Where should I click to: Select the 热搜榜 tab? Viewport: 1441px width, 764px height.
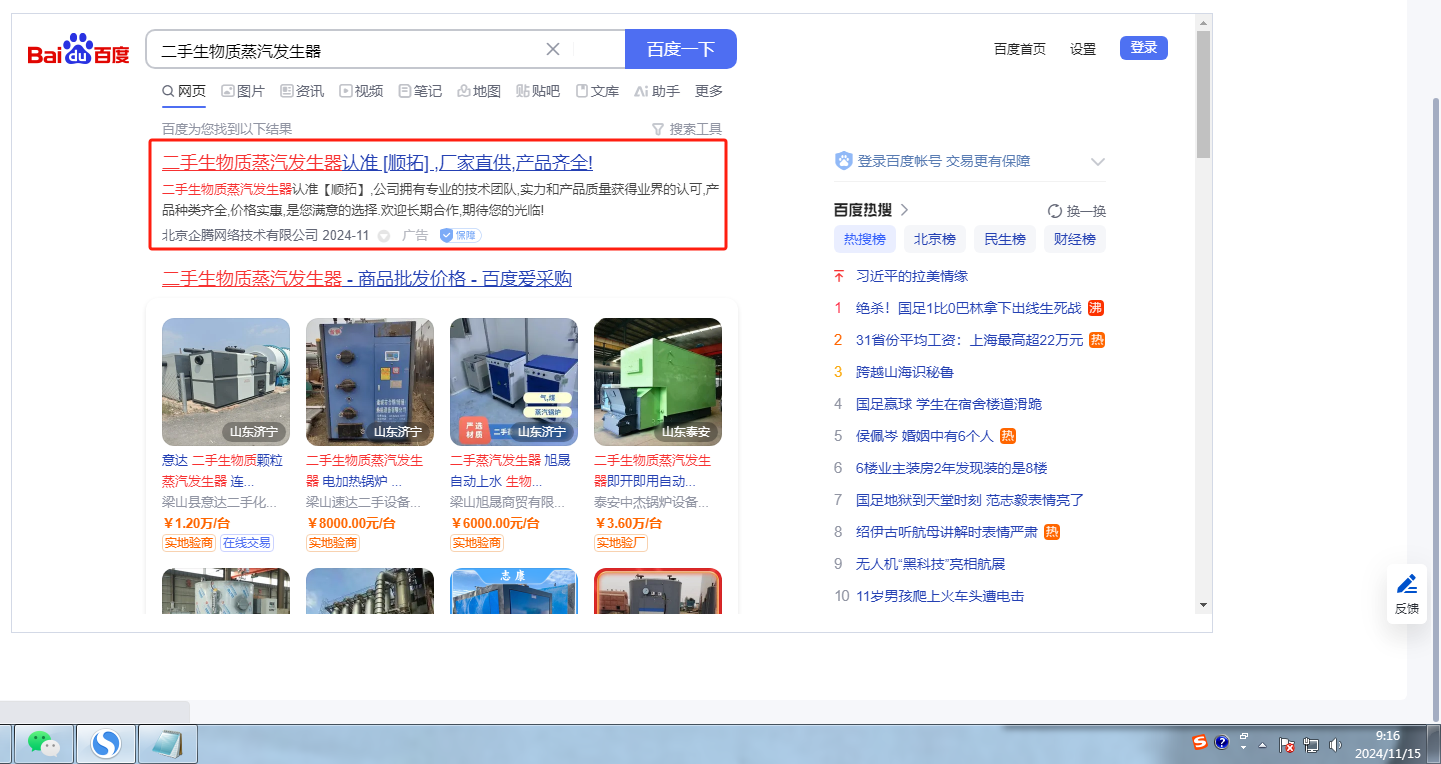coord(865,239)
